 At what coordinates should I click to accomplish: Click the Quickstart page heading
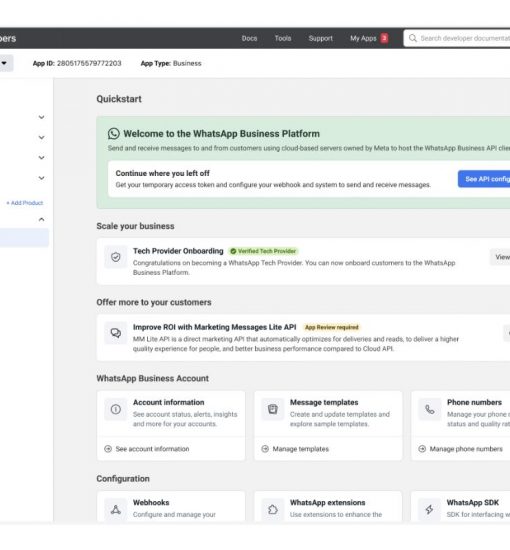[119, 99]
